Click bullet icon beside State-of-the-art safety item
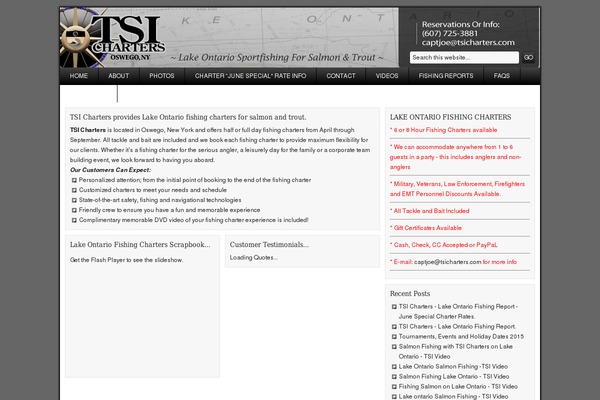The height and width of the screenshot is (400, 600). click(x=74, y=200)
